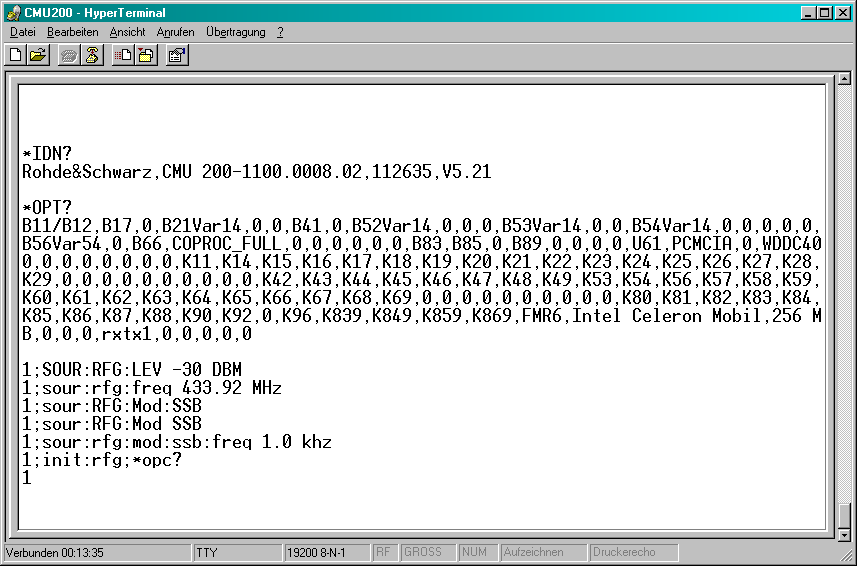Open the Datei menu
Screen dimensions: 857x566
(x=22, y=32)
